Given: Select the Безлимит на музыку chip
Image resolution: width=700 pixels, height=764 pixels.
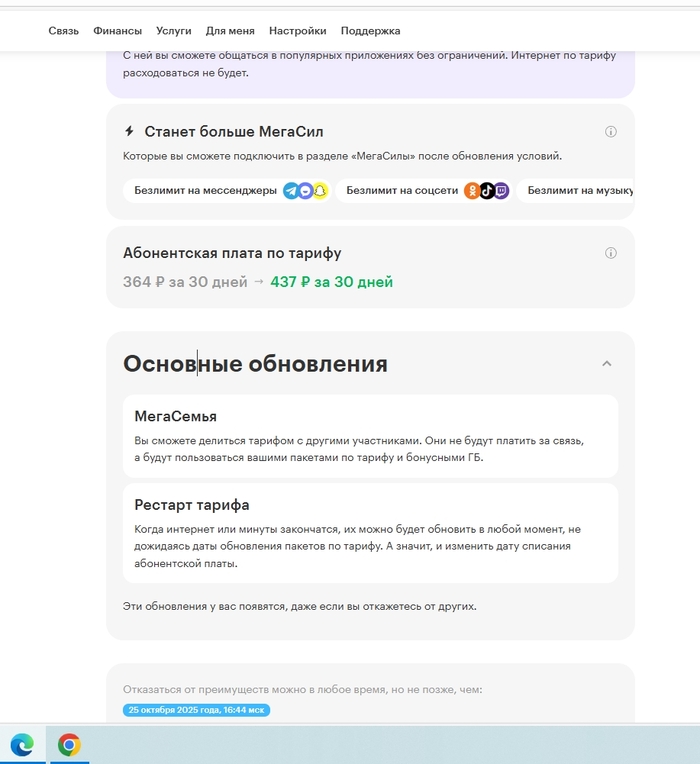Looking at the screenshot, I should [575, 191].
